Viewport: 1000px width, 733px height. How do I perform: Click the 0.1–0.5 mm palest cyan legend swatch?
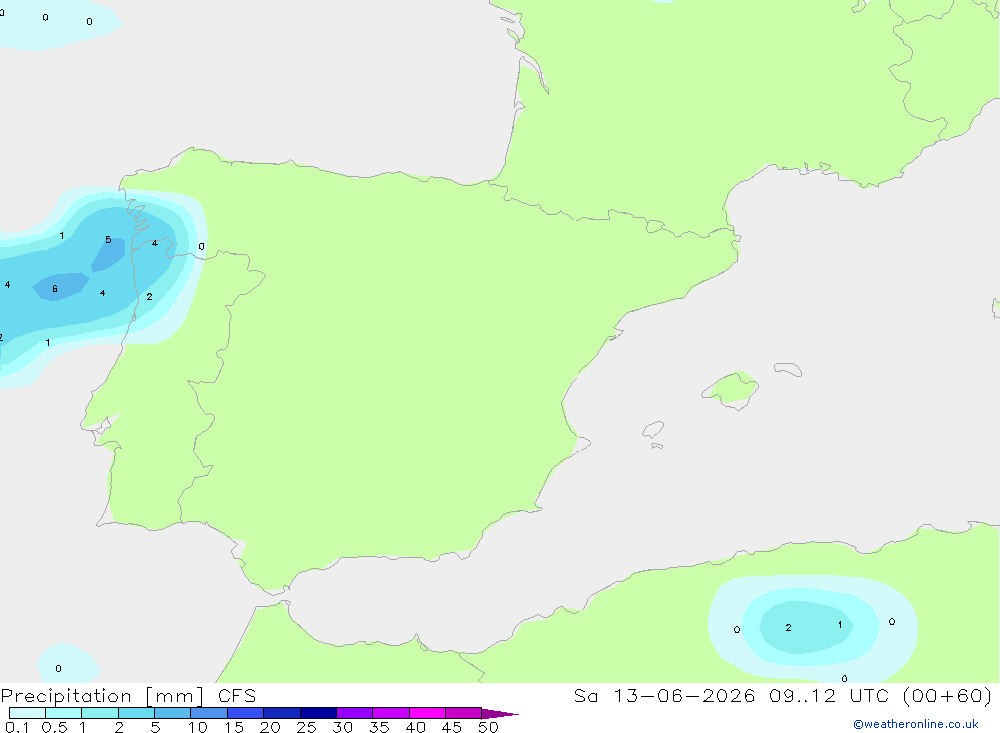pyautogui.click(x=27, y=713)
